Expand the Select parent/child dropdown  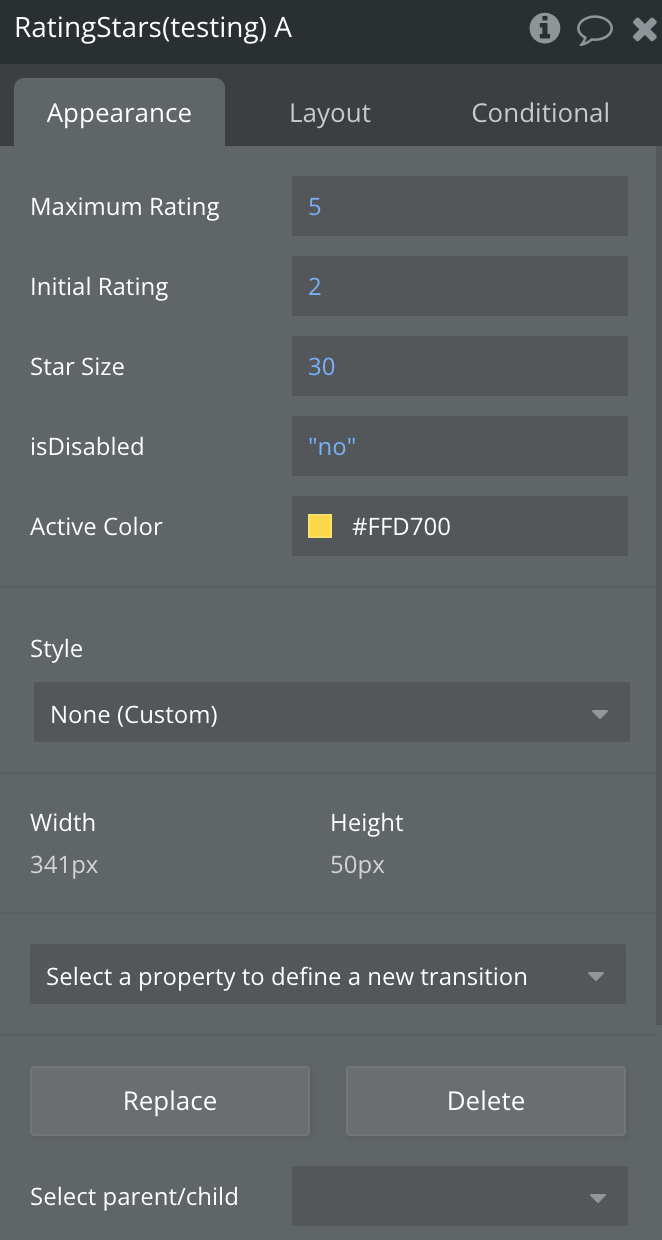(x=460, y=1197)
